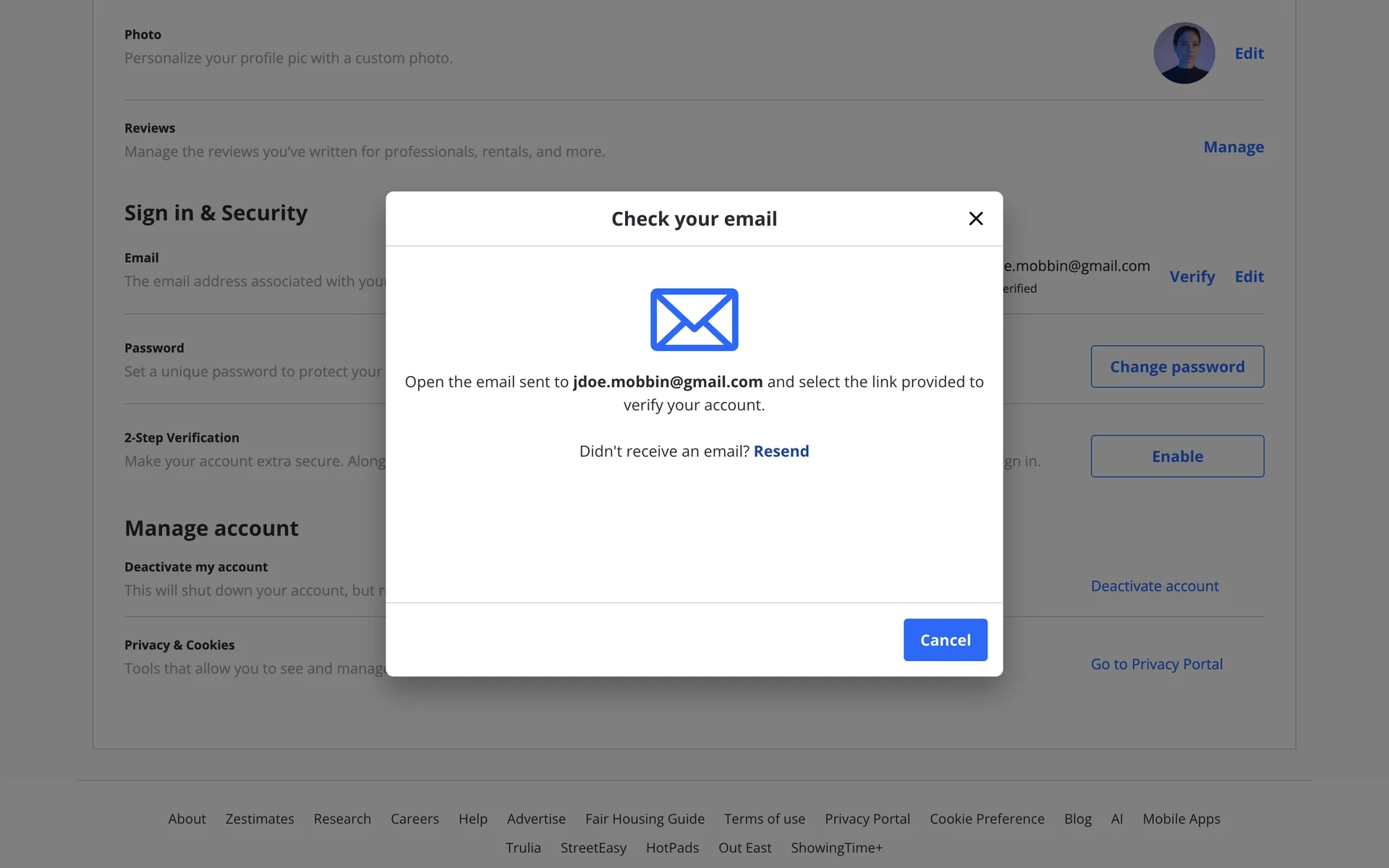Click Verify next to the email

pyautogui.click(x=1192, y=277)
